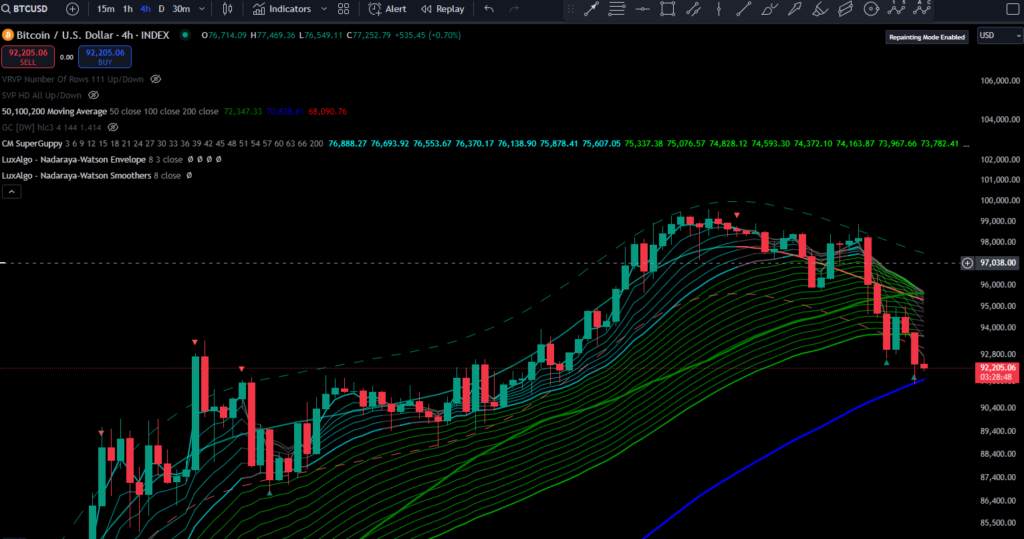Expand the favorite indicators dropdown arrow
The height and width of the screenshot is (539, 1024).
tap(324, 9)
